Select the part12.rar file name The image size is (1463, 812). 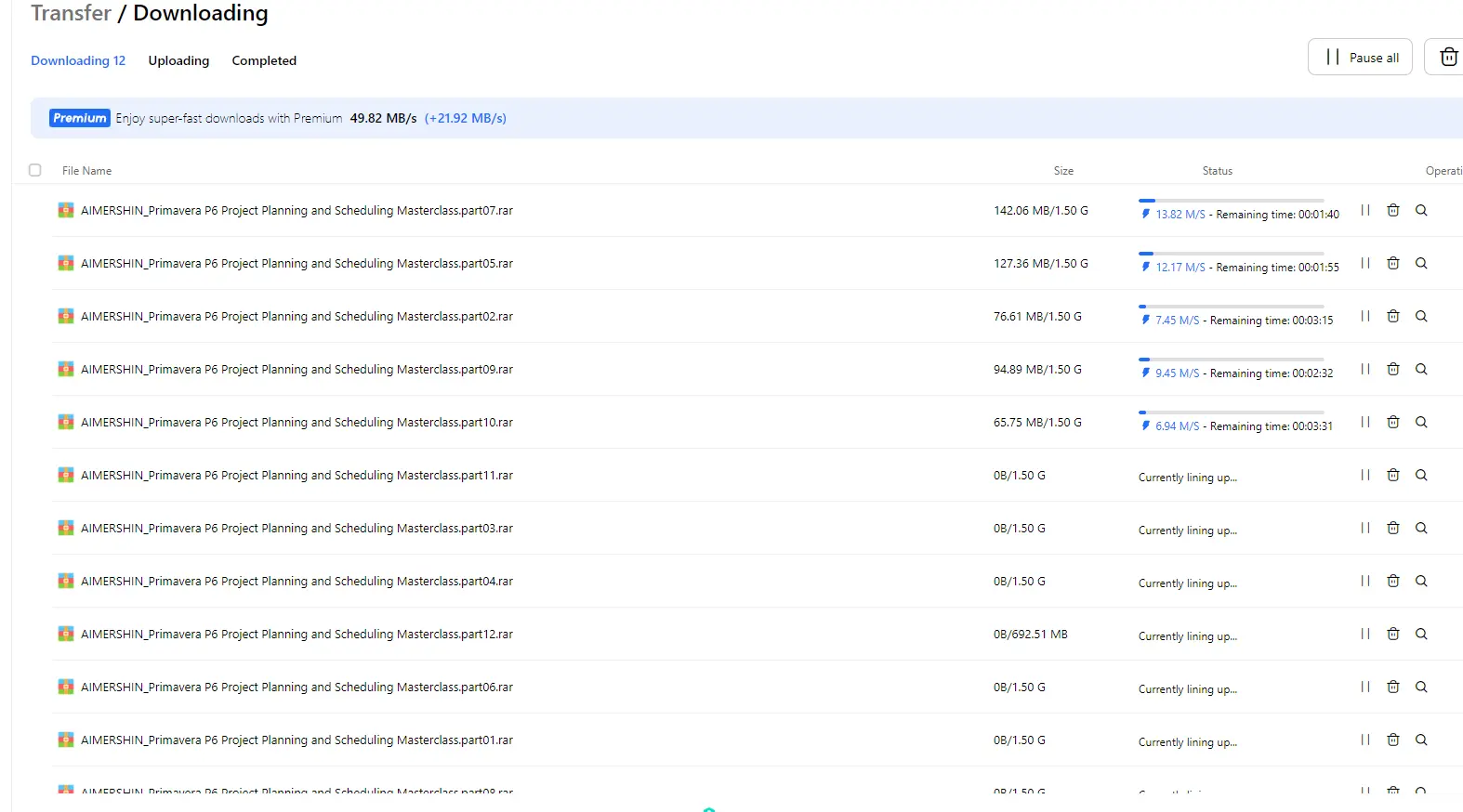(x=297, y=635)
